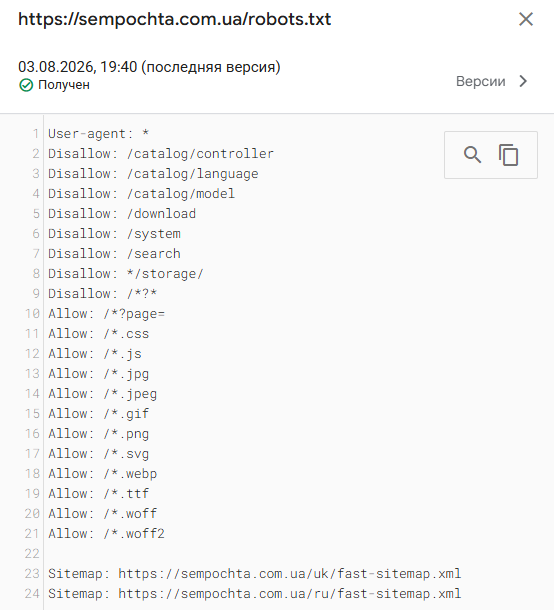Viewport: 554px width, 610px height.
Task: Click the 'Allow: /*.webp' line
Action: [103, 473]
